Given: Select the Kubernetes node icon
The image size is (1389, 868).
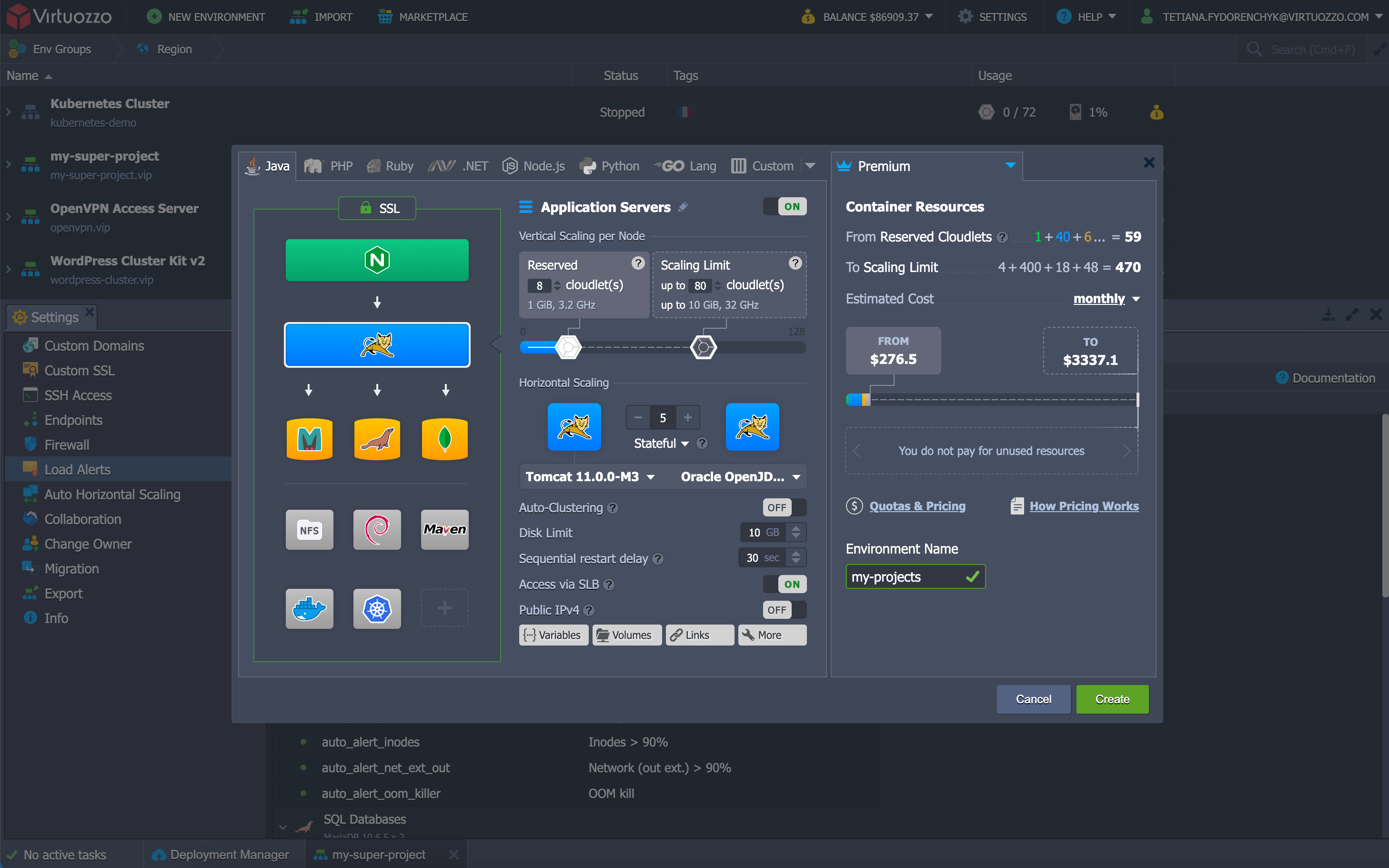Looking at the screenshot, I should pos(377,608).
